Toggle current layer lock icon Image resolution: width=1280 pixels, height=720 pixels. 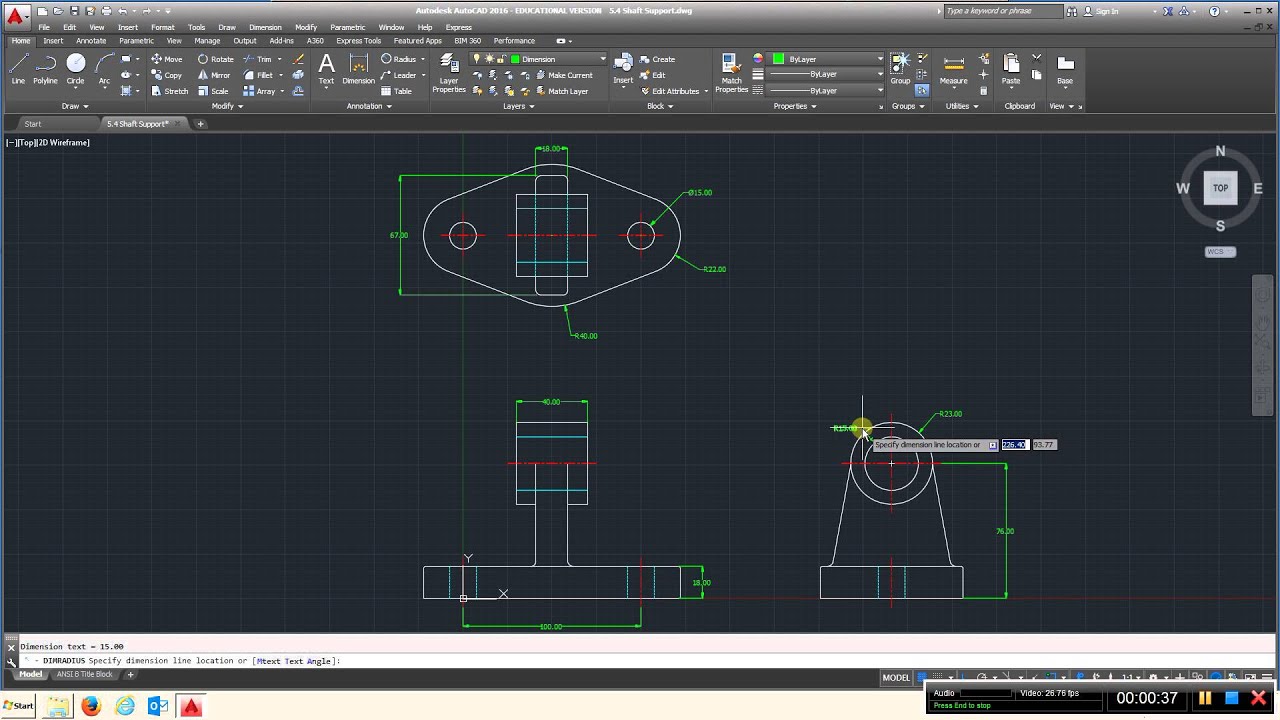point(502,59)
